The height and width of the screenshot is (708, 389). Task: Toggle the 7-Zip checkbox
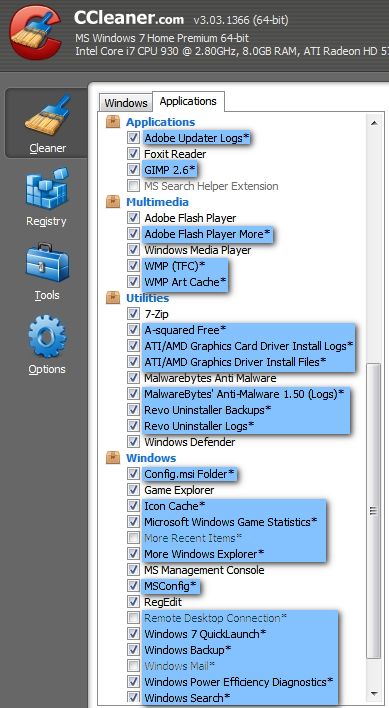[x=133, y=313]
